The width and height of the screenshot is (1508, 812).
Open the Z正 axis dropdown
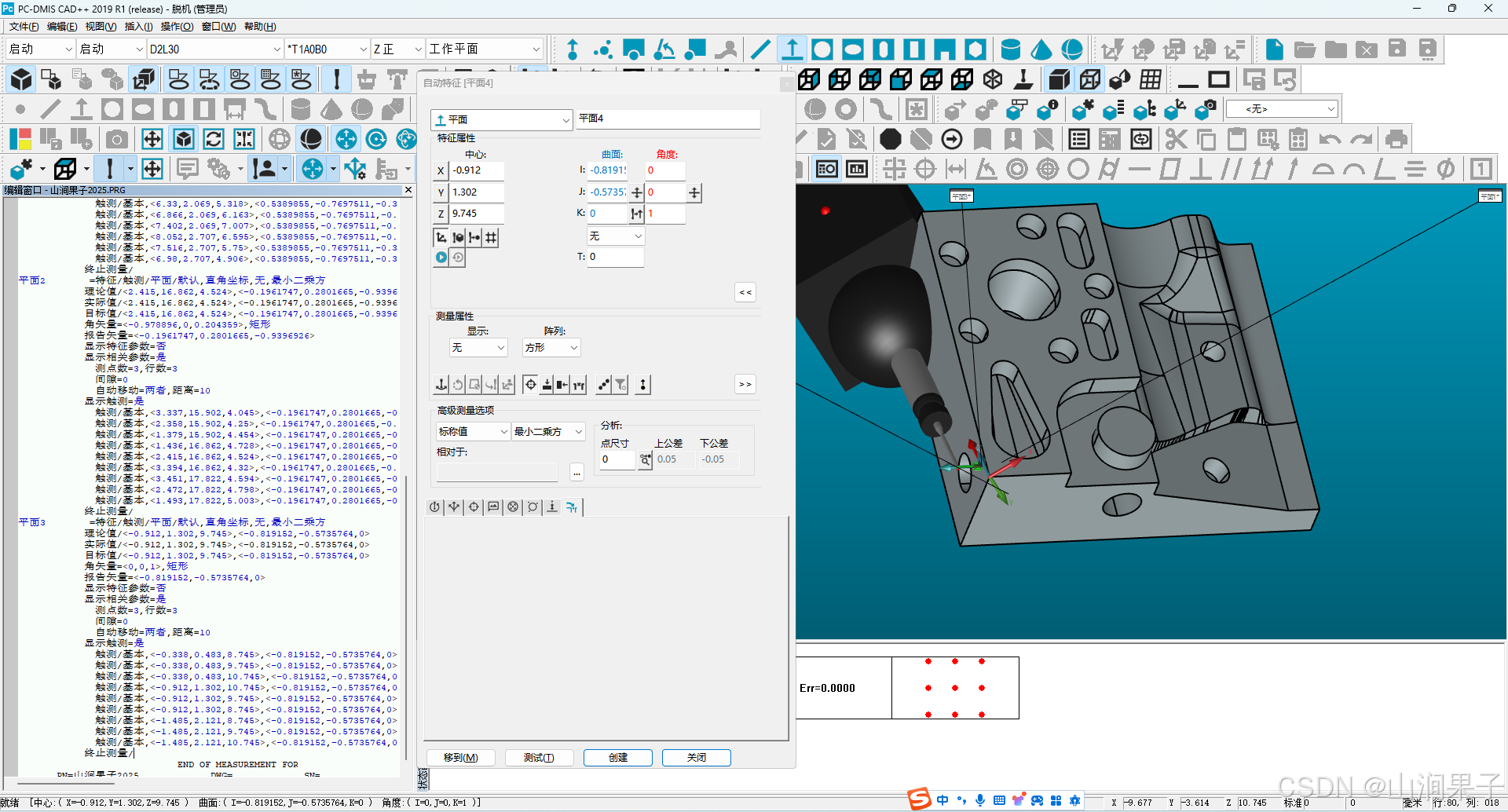point(397,49)
